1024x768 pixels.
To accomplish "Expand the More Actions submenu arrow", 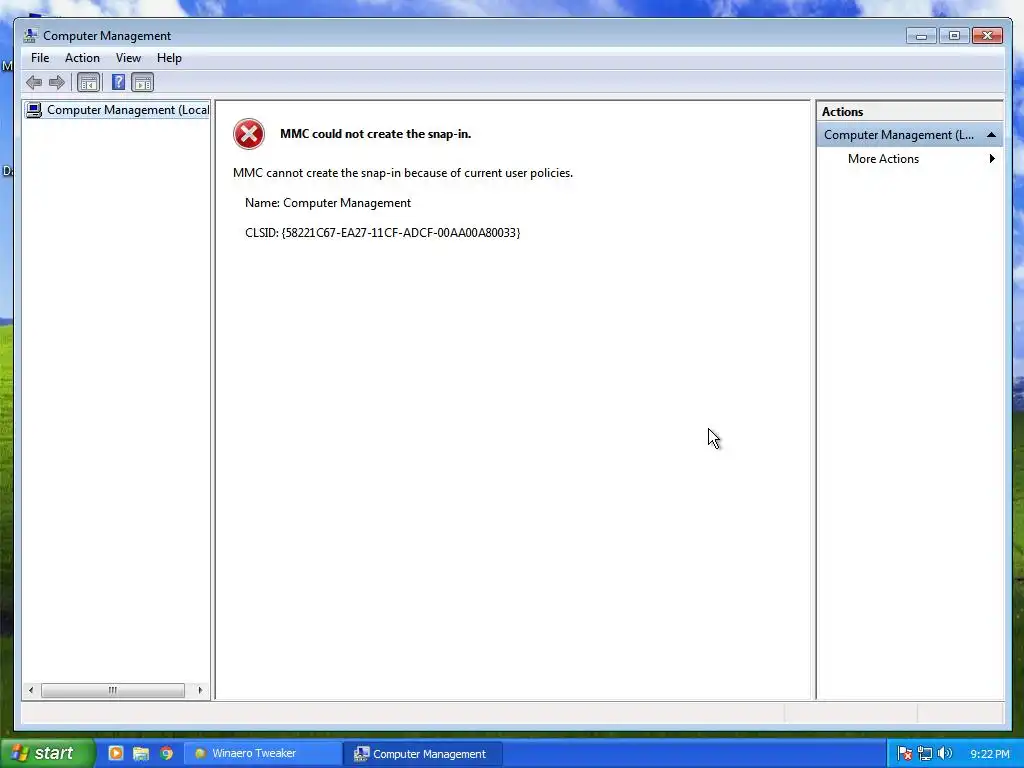I will point(992,159).
